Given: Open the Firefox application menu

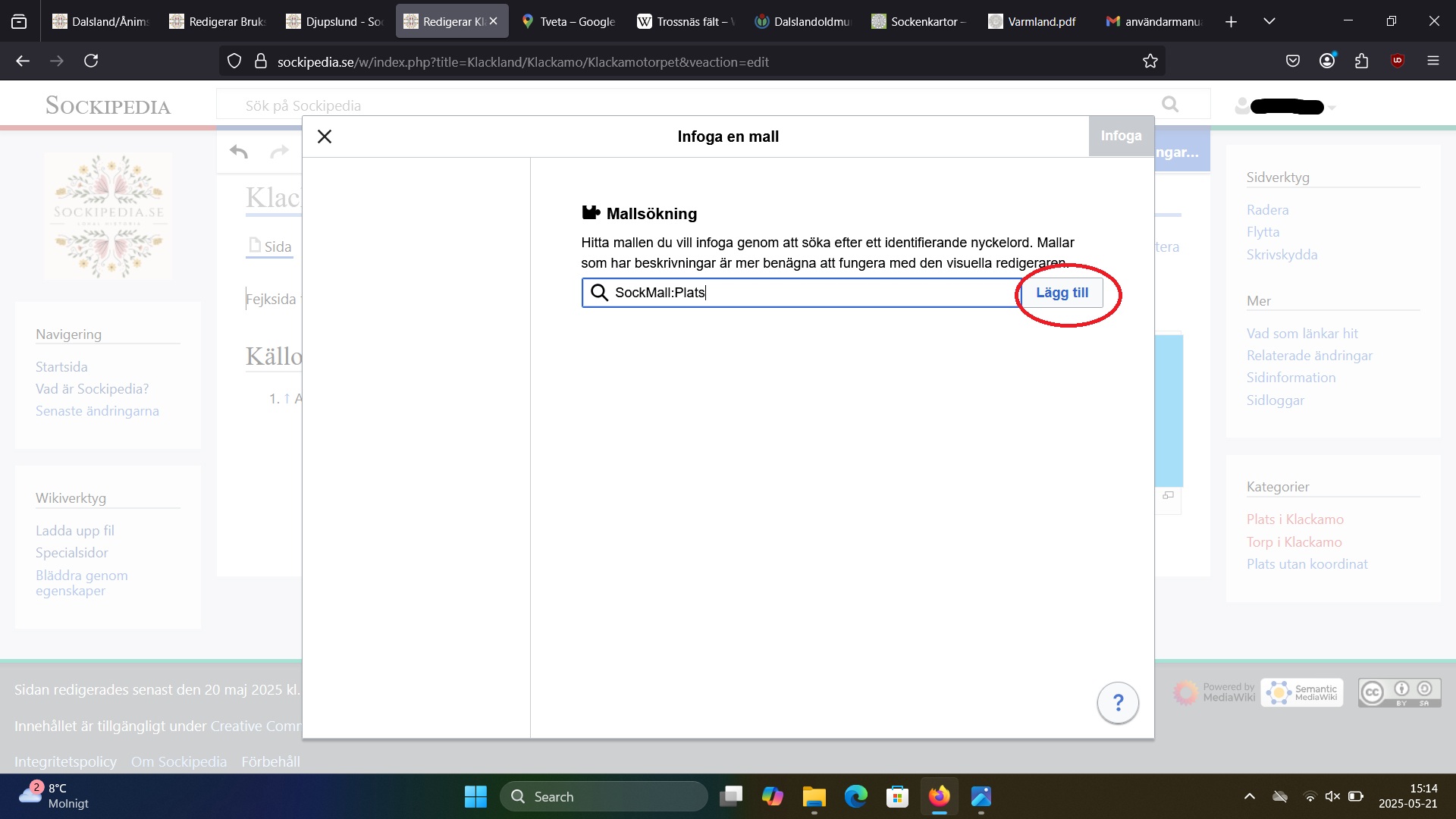Looking at the screenshot, I should point(1432,61).
